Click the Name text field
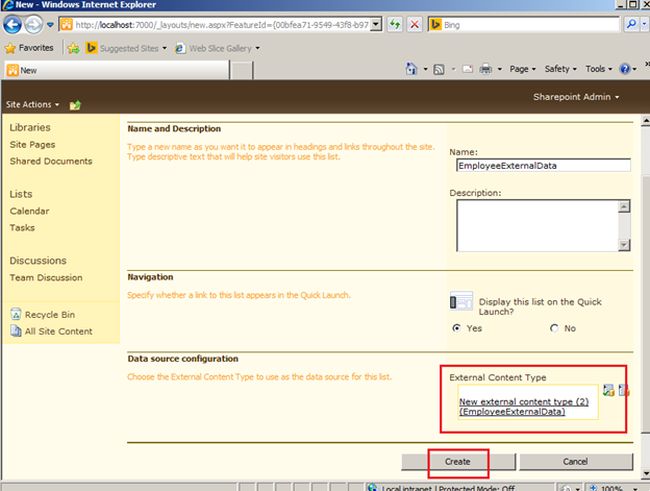The width and height of the screenshot is (650, 491). click(x=543, y=165)
